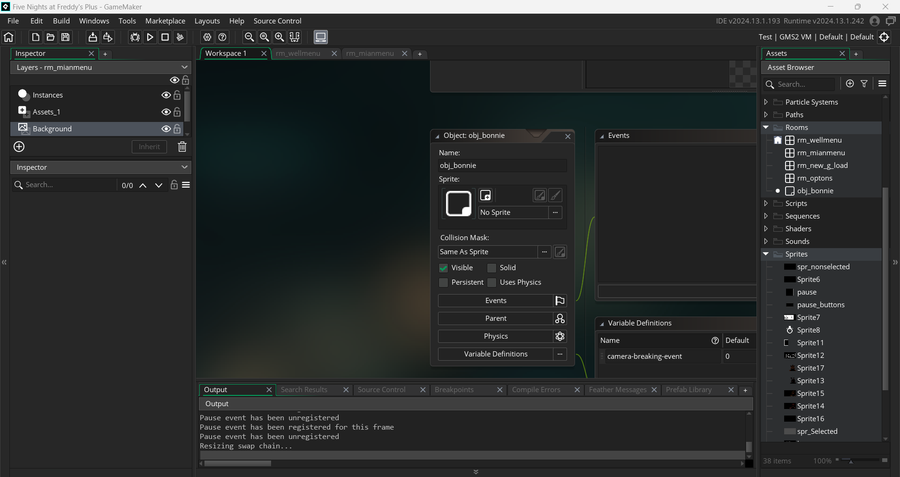The height and width of the screenshot is (477, 900).
Task: Create a new project from the toolbar
Action: point(36,37)
